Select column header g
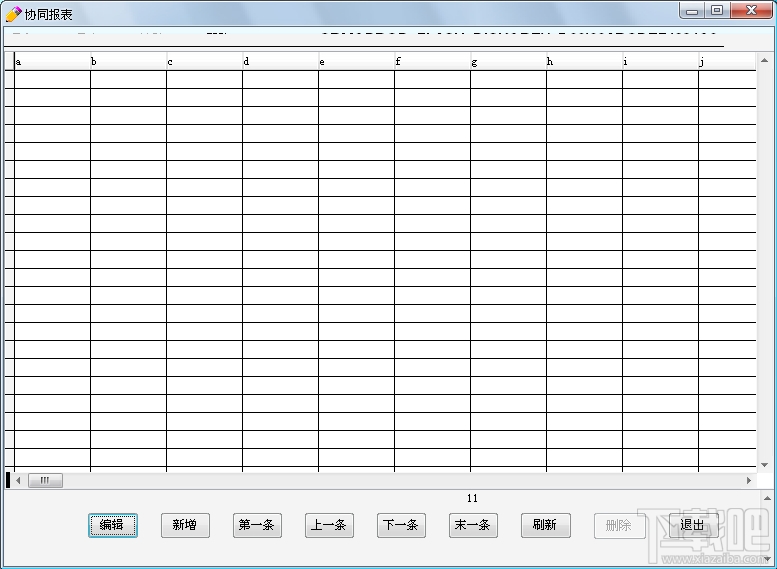The image size is (777, 569). 508,61
